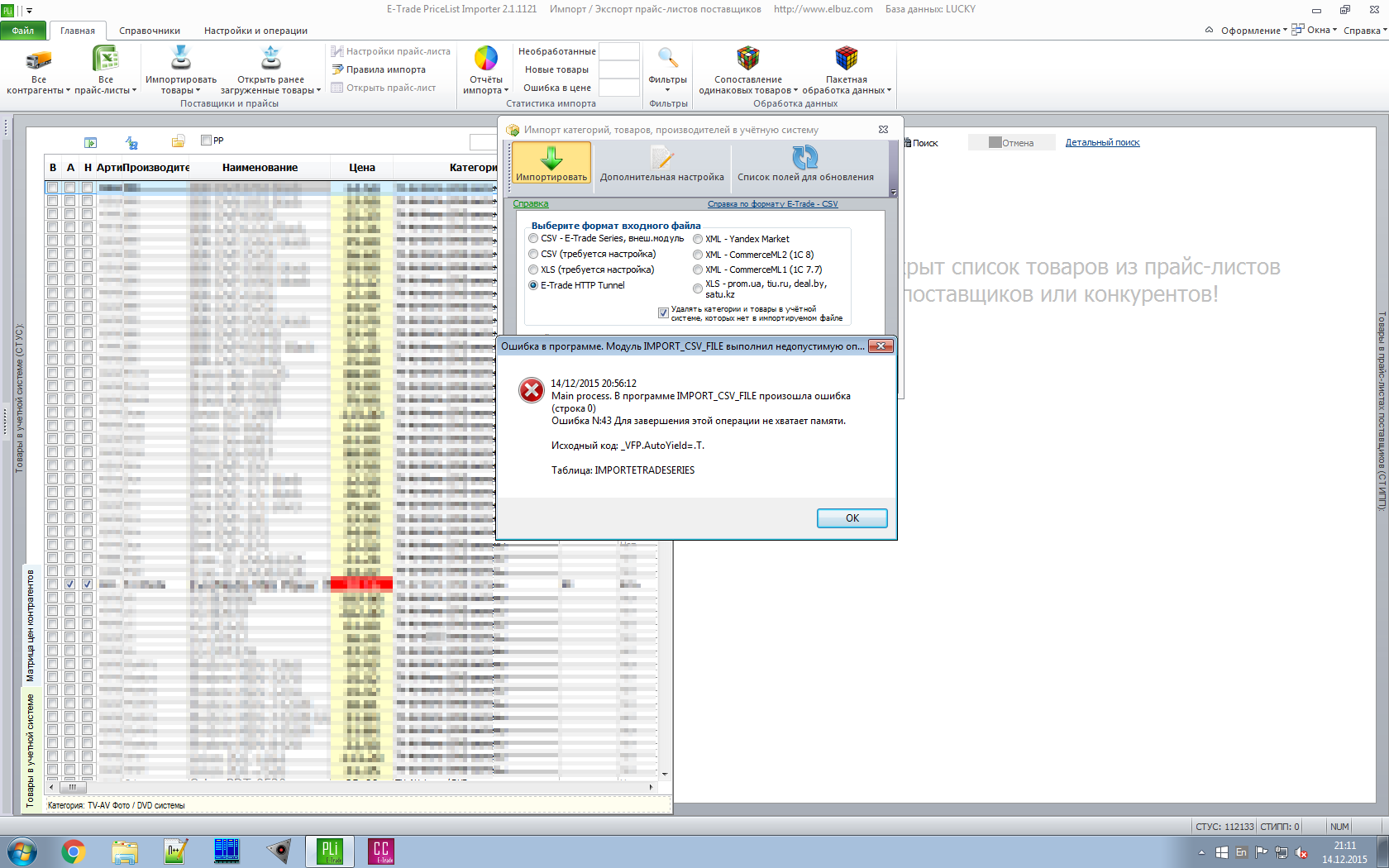This screenshot has height=868, width=1389.
Task: Select XML - CommerceML 1 (1C 7.7) format
Action: tap(698, 269)
